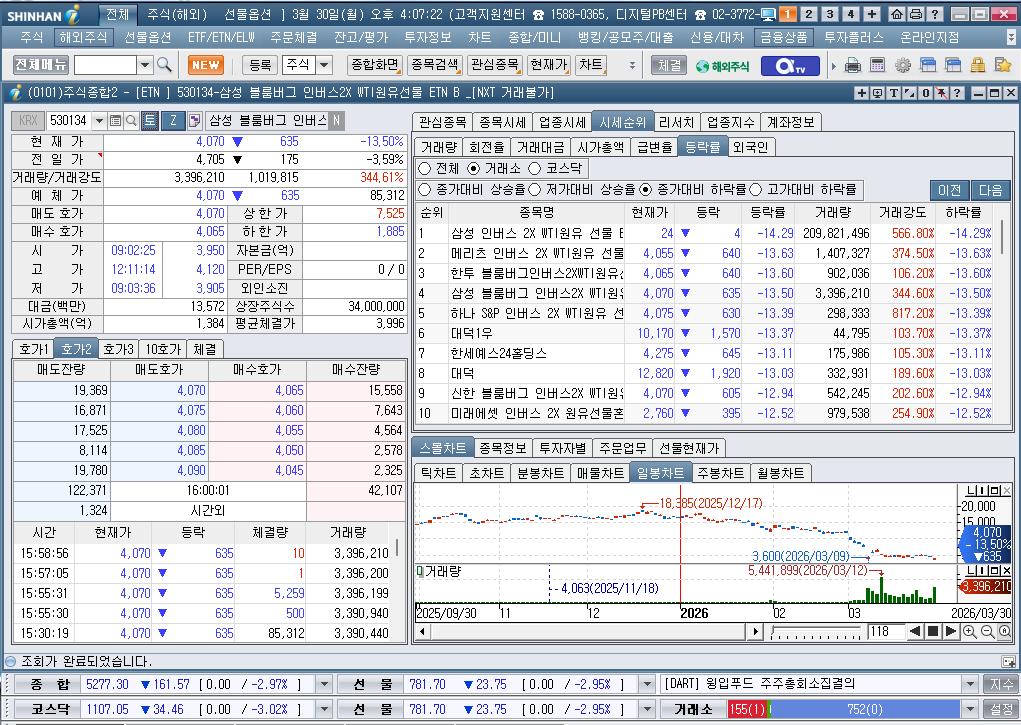
Task: Click the chart stop square button
Action: [933, 631]
